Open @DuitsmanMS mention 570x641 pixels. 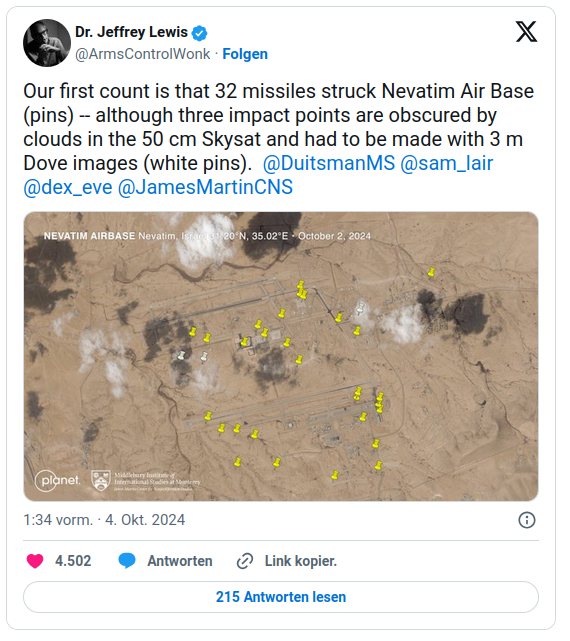coord(329,163)
